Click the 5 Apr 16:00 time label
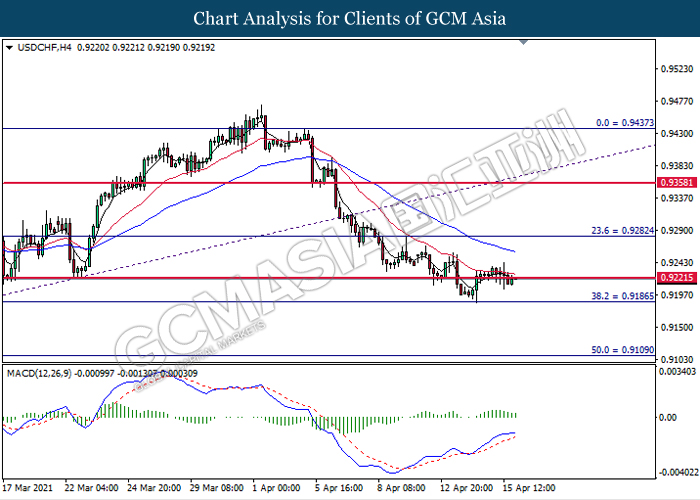 (339, 488)
